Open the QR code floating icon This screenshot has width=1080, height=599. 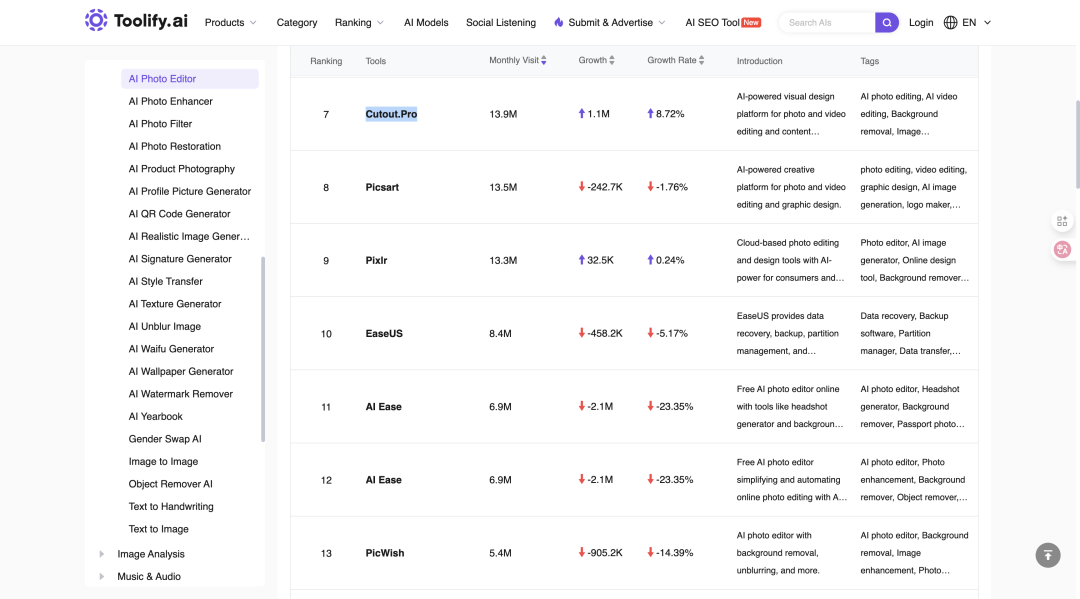coord(1062,221)
